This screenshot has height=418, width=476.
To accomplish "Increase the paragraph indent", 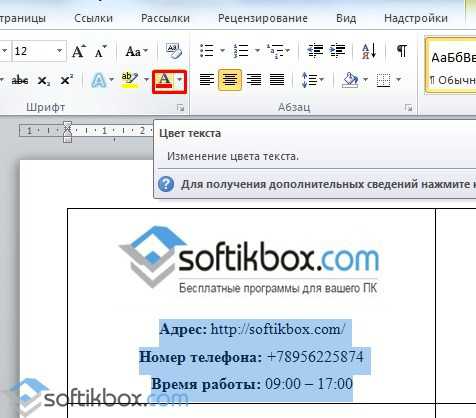I will (x=337, y=51).
